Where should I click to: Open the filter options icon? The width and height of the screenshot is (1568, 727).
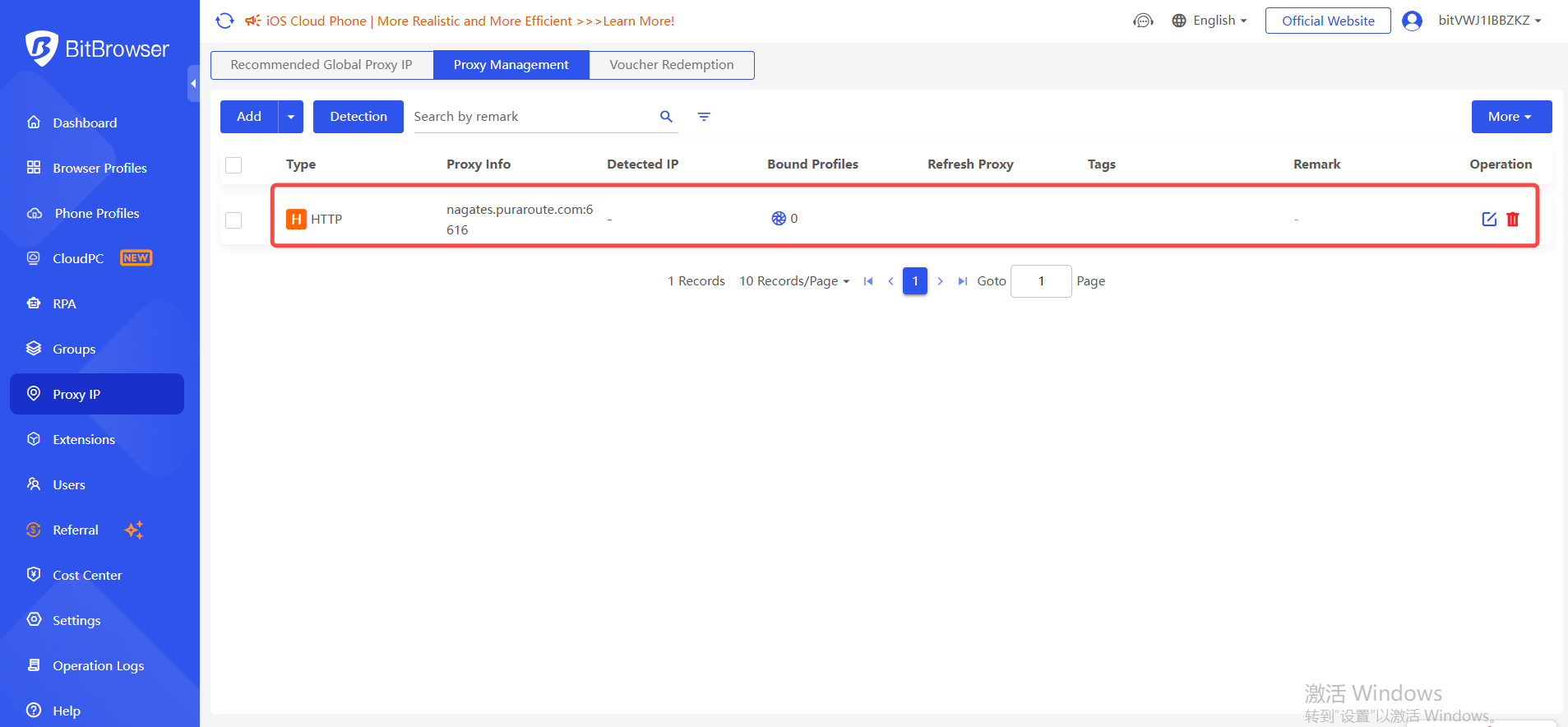[704, 117]
